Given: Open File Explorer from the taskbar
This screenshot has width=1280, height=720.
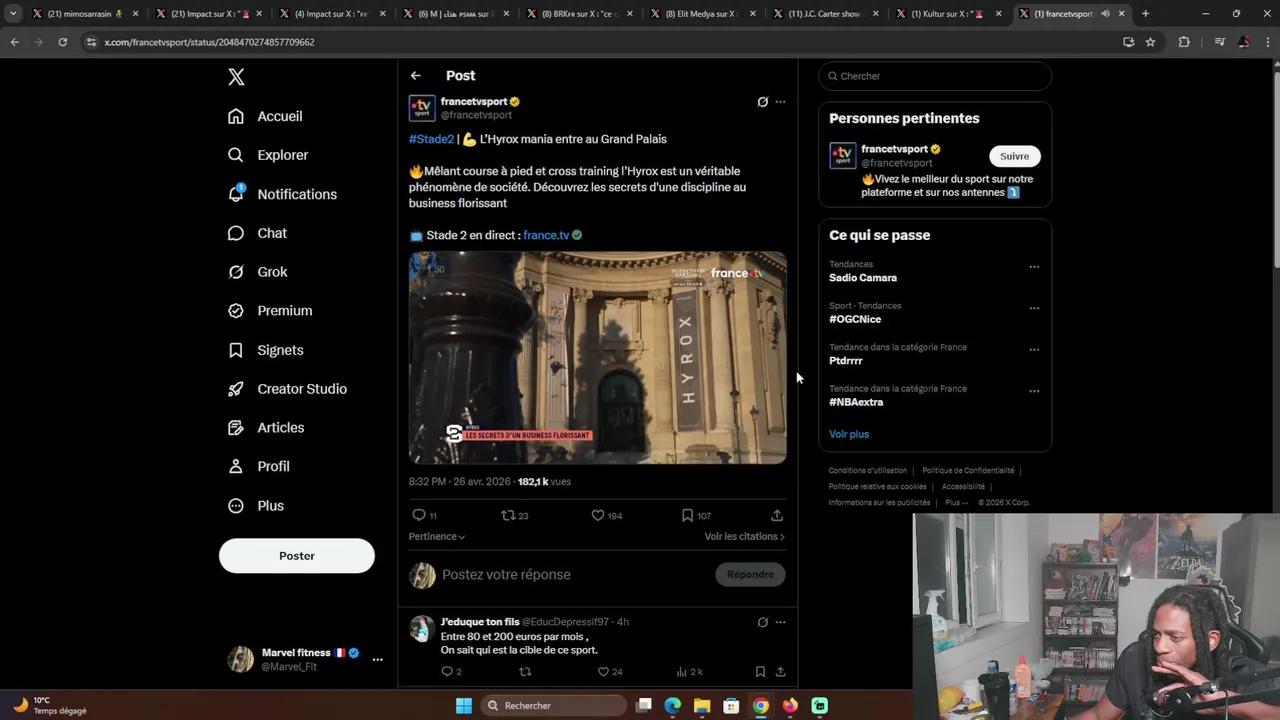Looking at the screenshot, I should click(702, 705).
